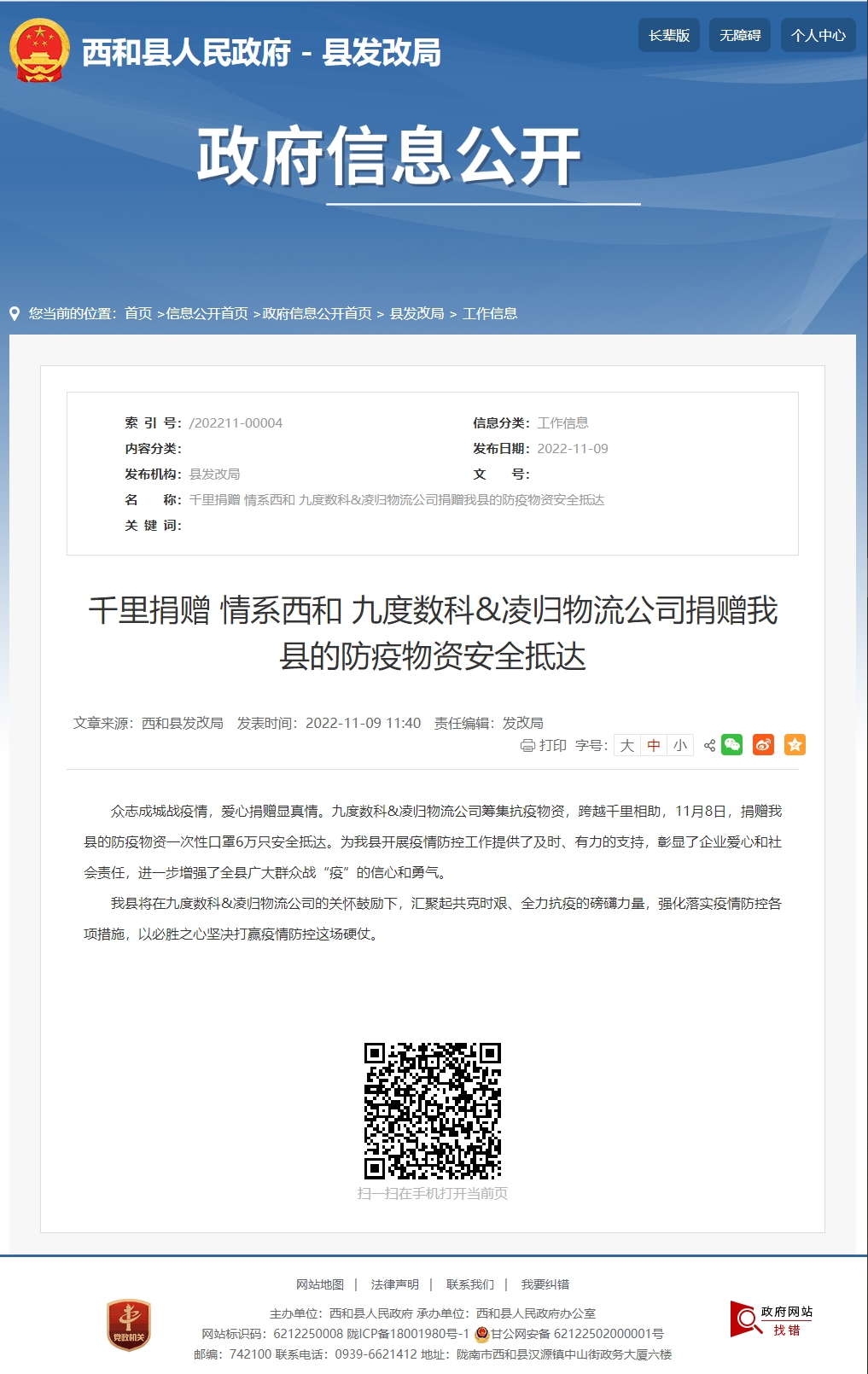Click 文章来源：西和县发改局 text

coord(148,723)
